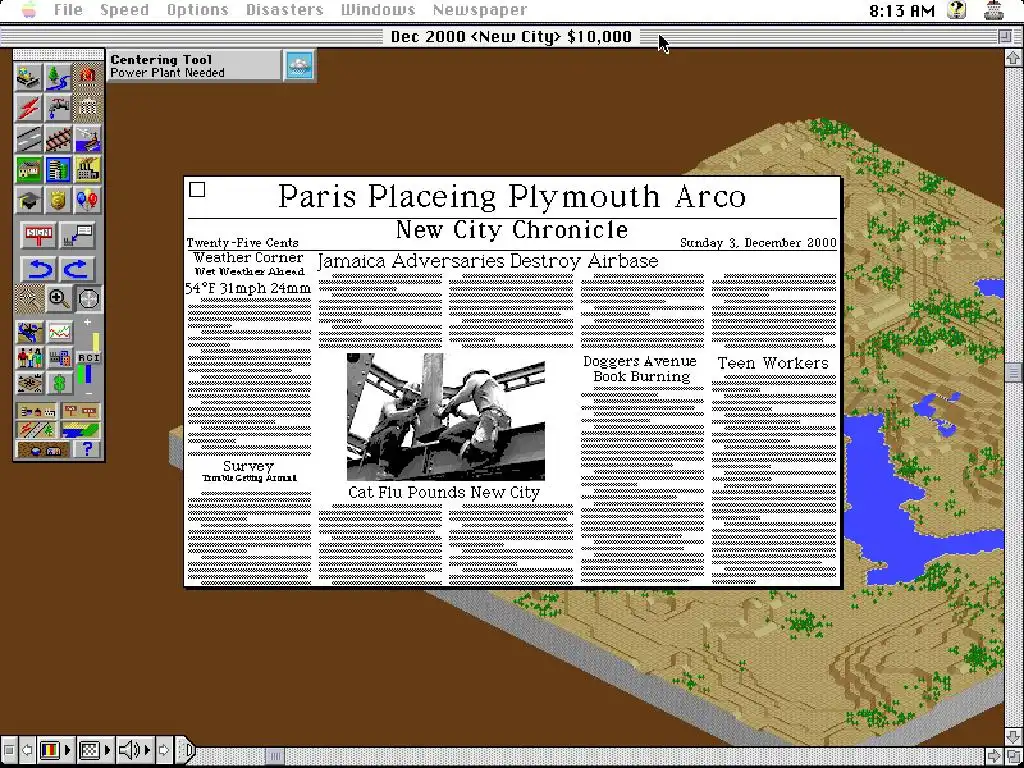The height and width of the screenshot is (768, 1024).
Task: Open the Windows menu
Action: [x=378, y=10]
